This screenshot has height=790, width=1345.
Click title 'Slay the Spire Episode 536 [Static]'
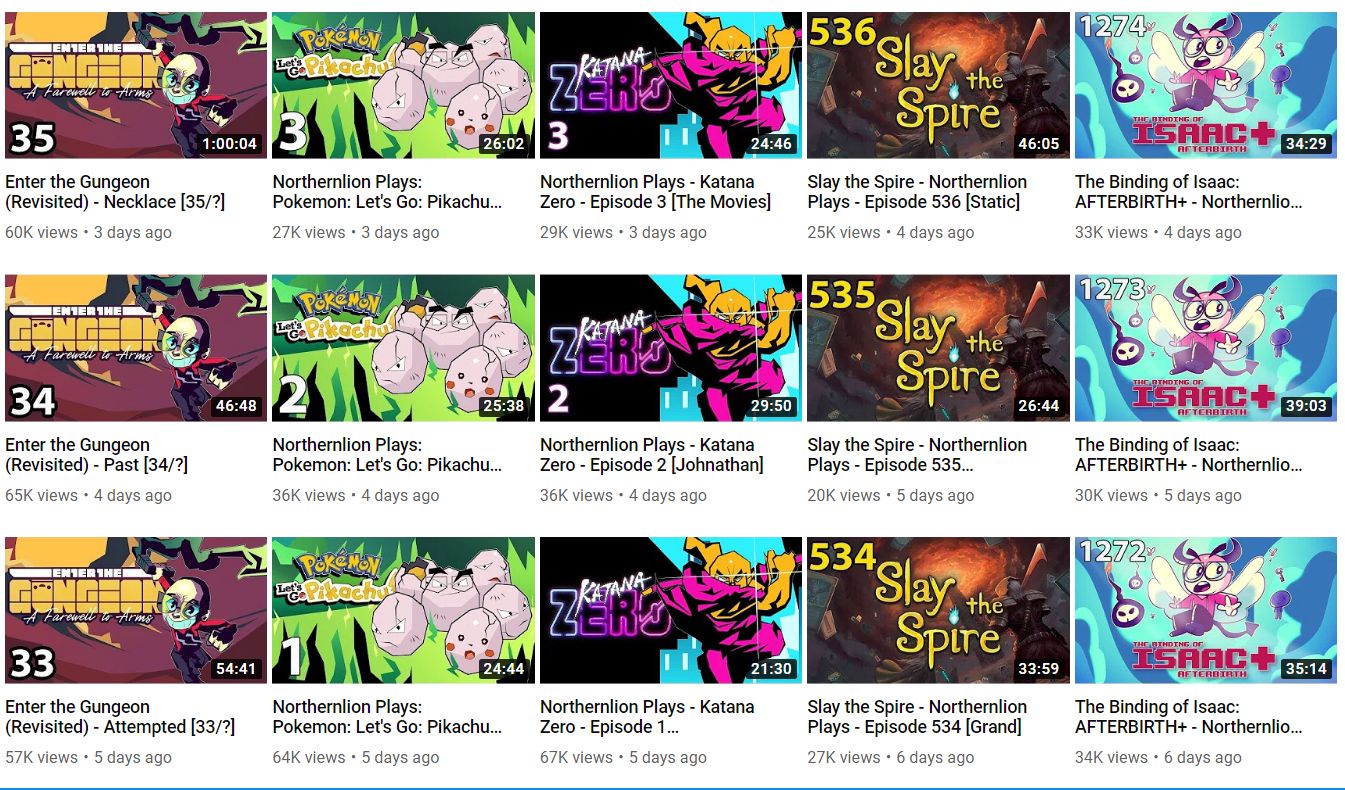[917, 192]
